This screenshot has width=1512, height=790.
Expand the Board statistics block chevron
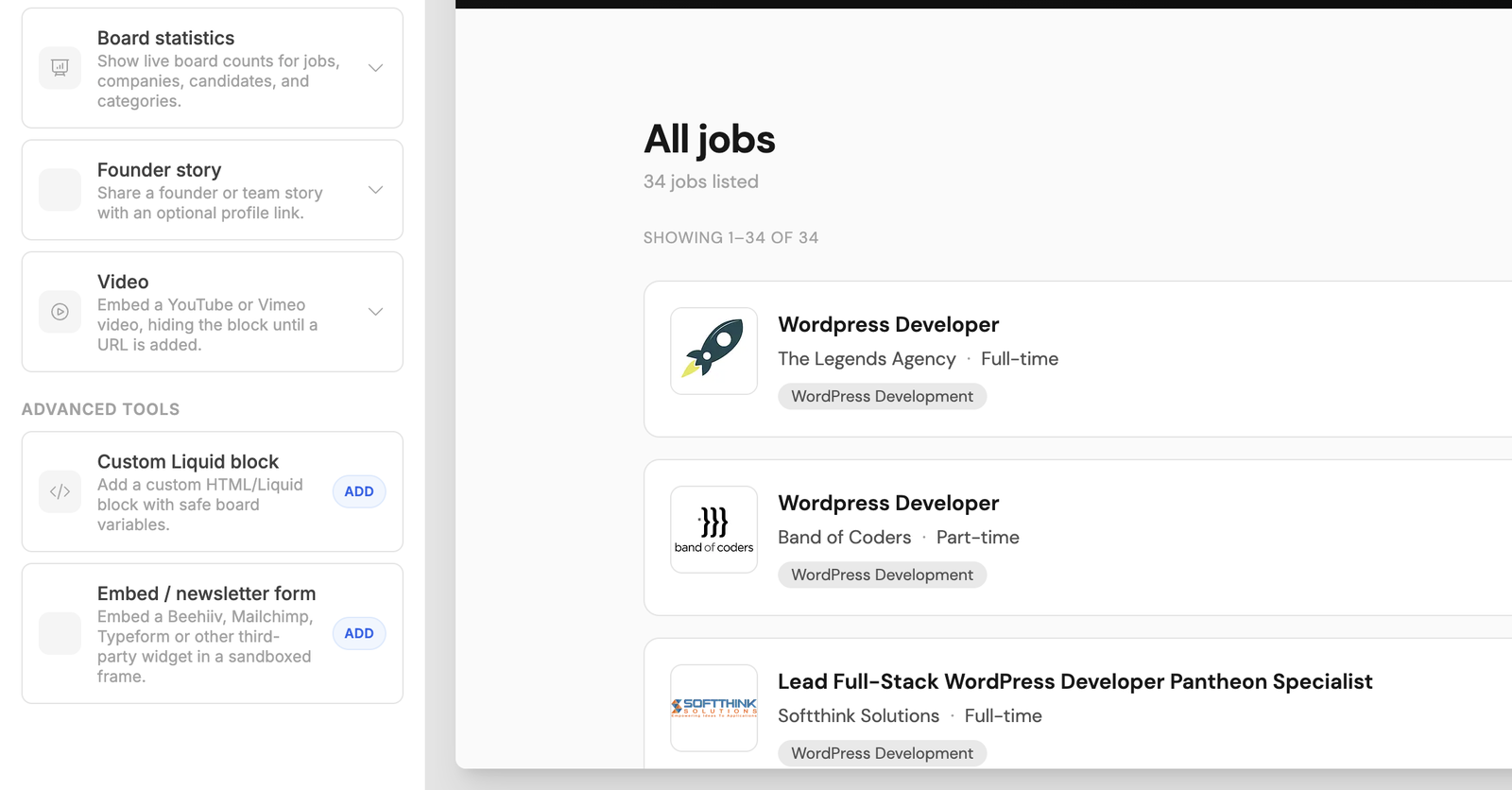(375, 68)
